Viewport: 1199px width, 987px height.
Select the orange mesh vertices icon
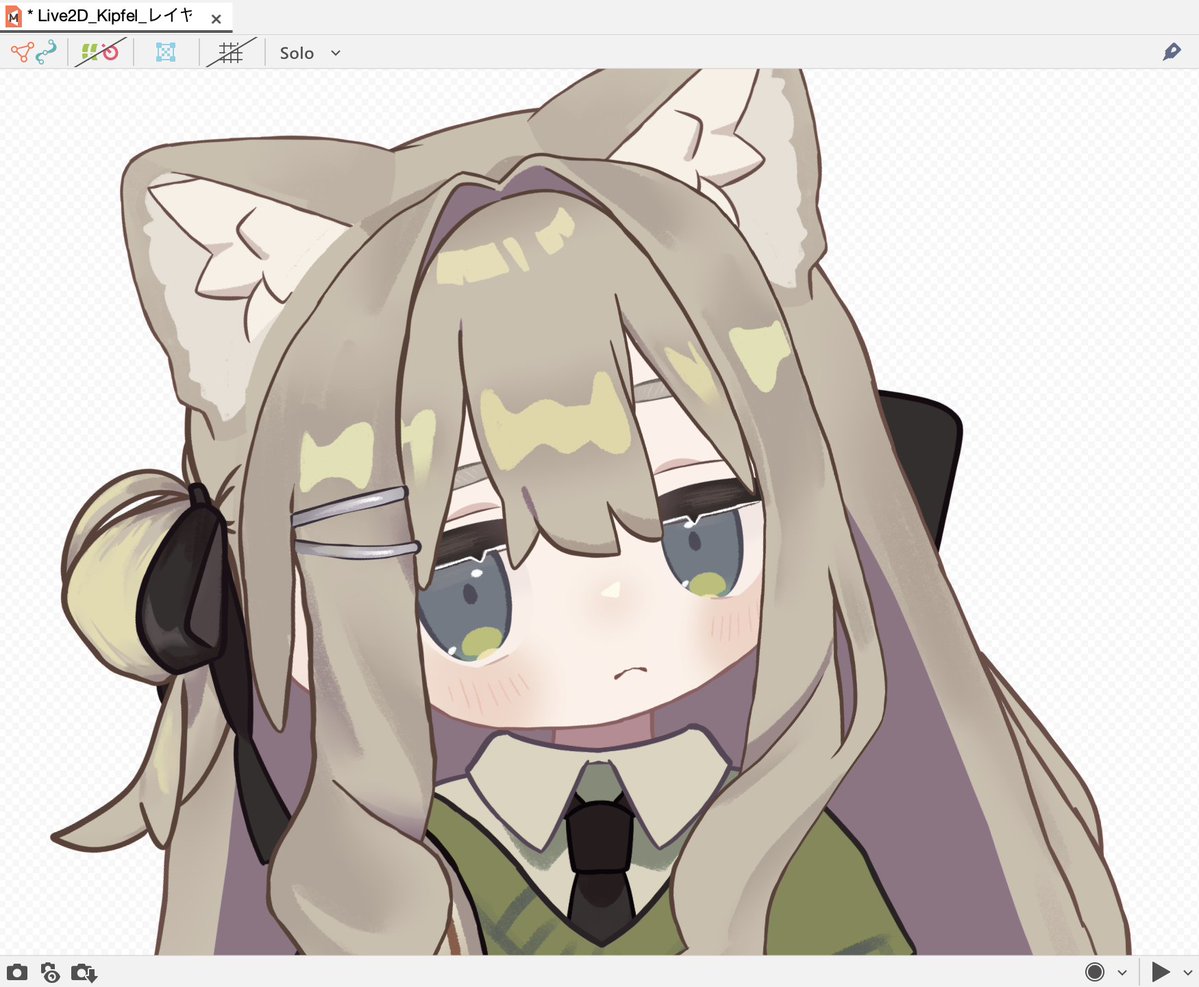click(x=22, y=52)
